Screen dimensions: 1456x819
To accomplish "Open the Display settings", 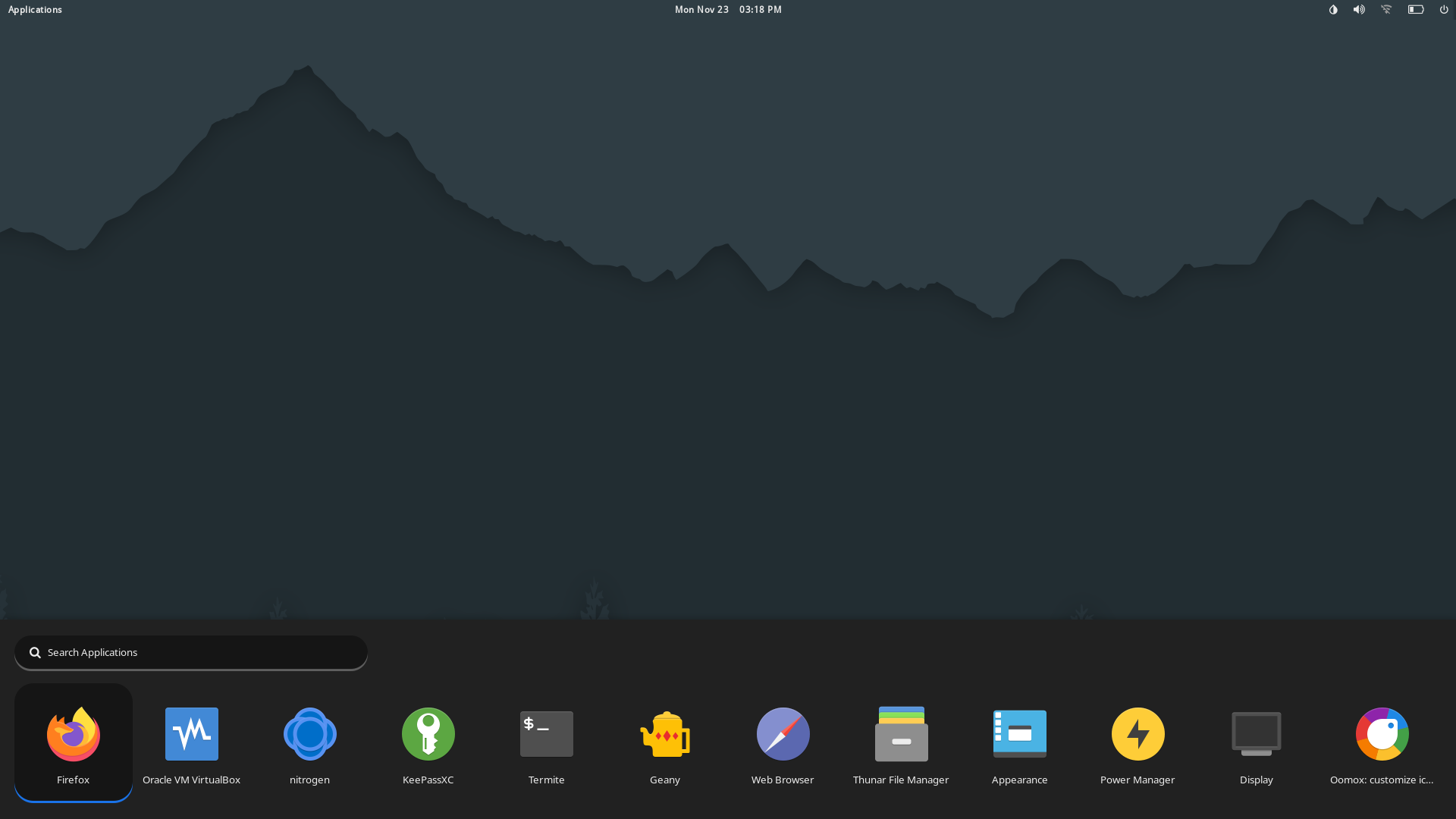I will coord(1256,734).
